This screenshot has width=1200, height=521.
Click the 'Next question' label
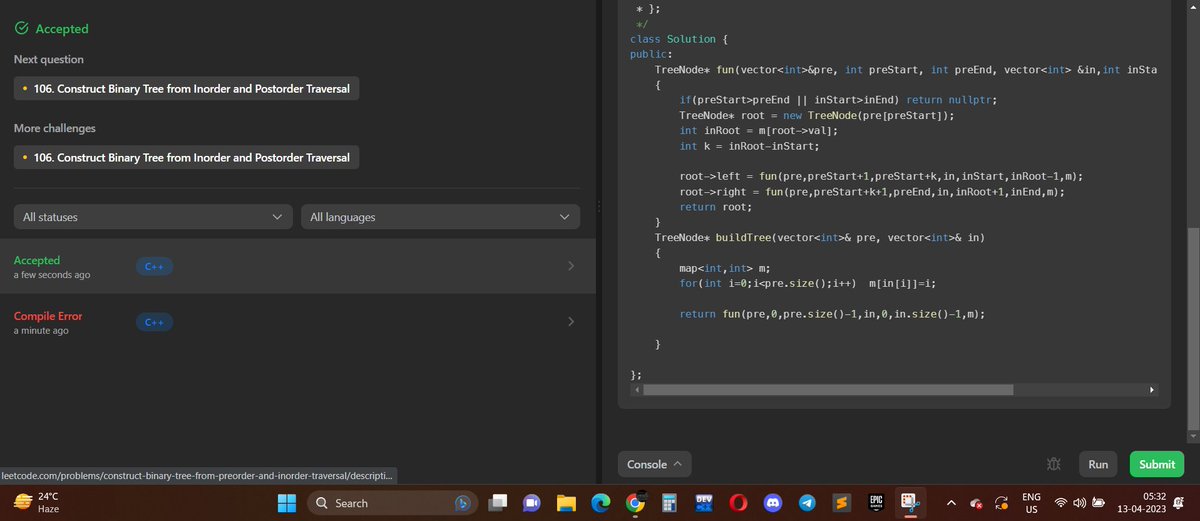point(49,60)
